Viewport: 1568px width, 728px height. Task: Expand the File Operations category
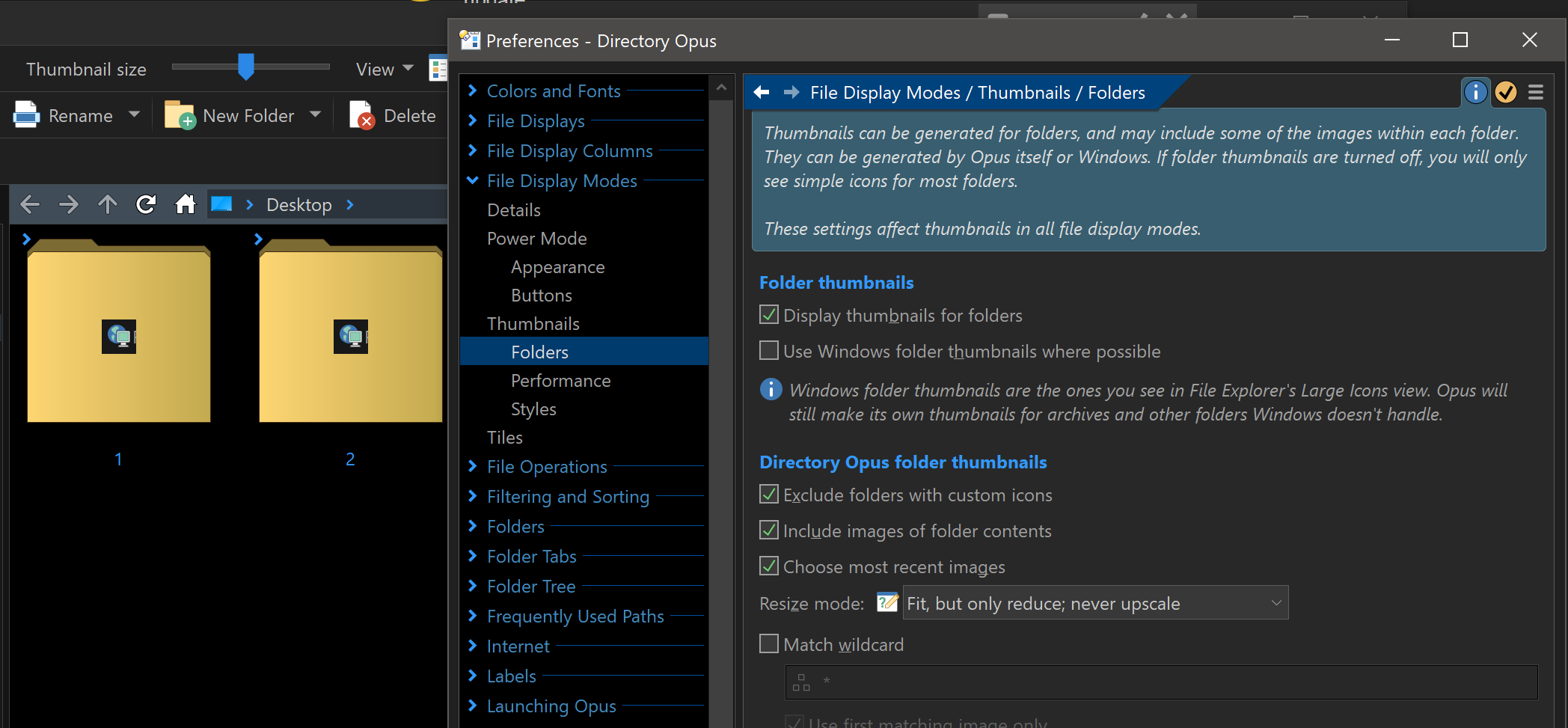pos(473,466)
